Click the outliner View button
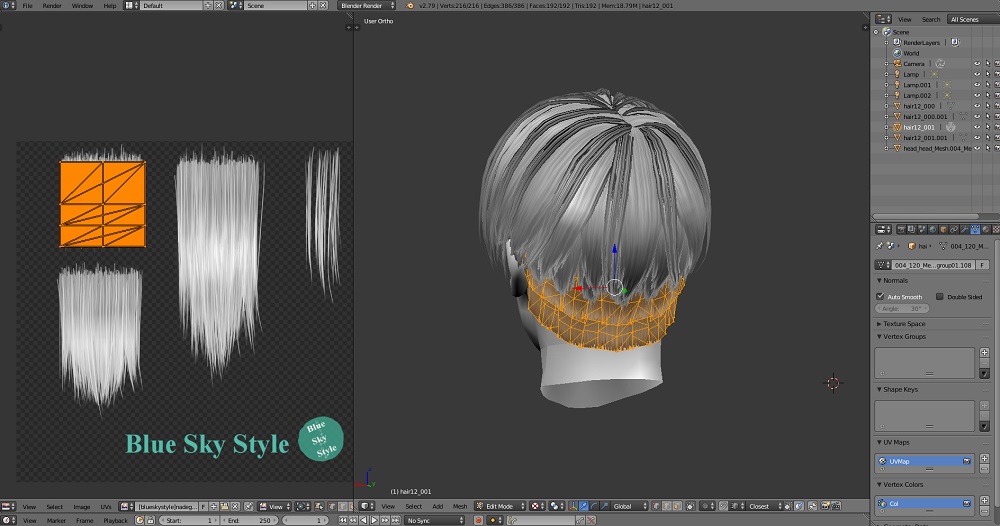 point(905,19)
